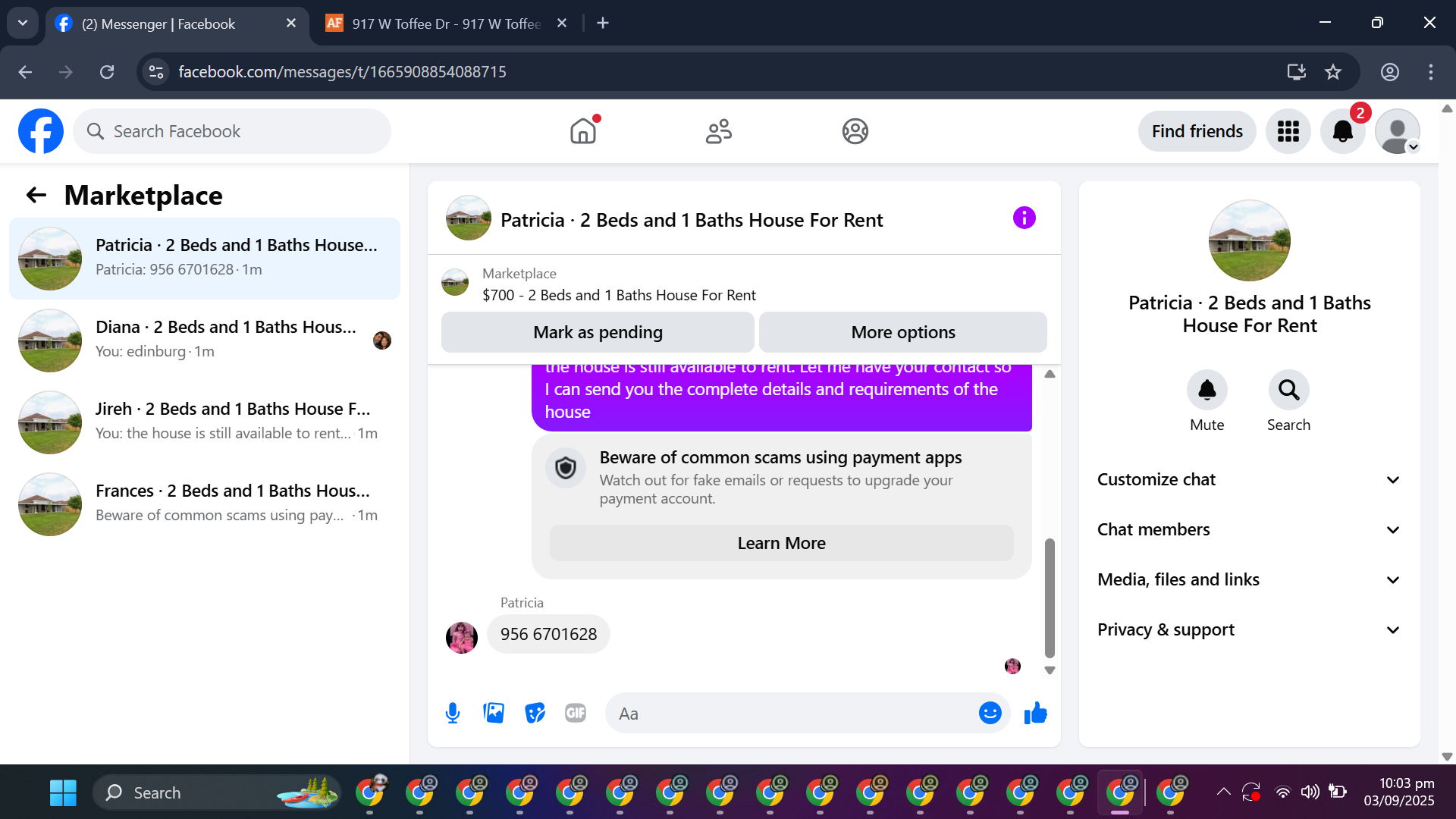Open the emoji picker in message box
Viewport: 1456px width, 819px height.
click(990, 713)
